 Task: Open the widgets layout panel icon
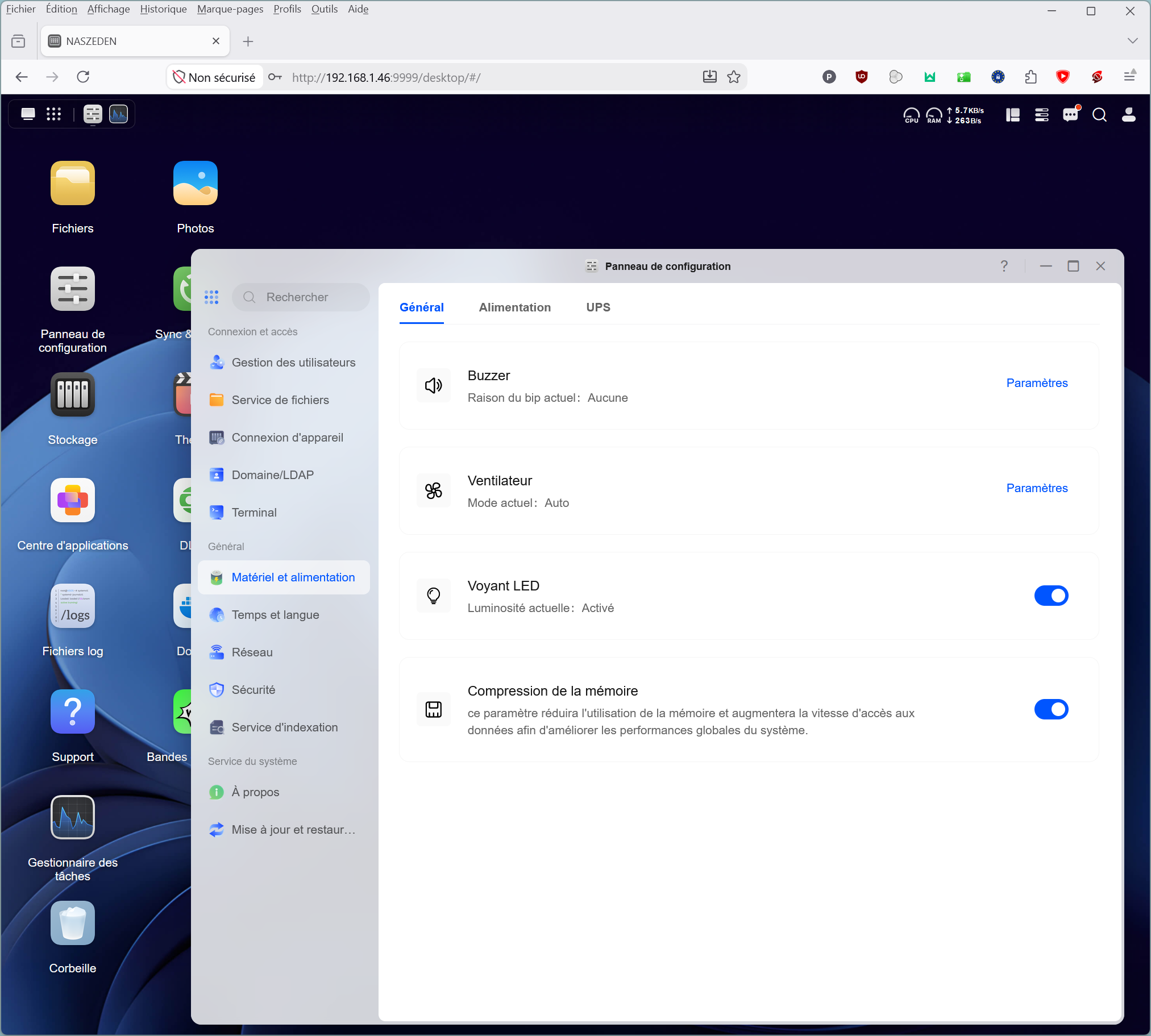click(1013, 115)
